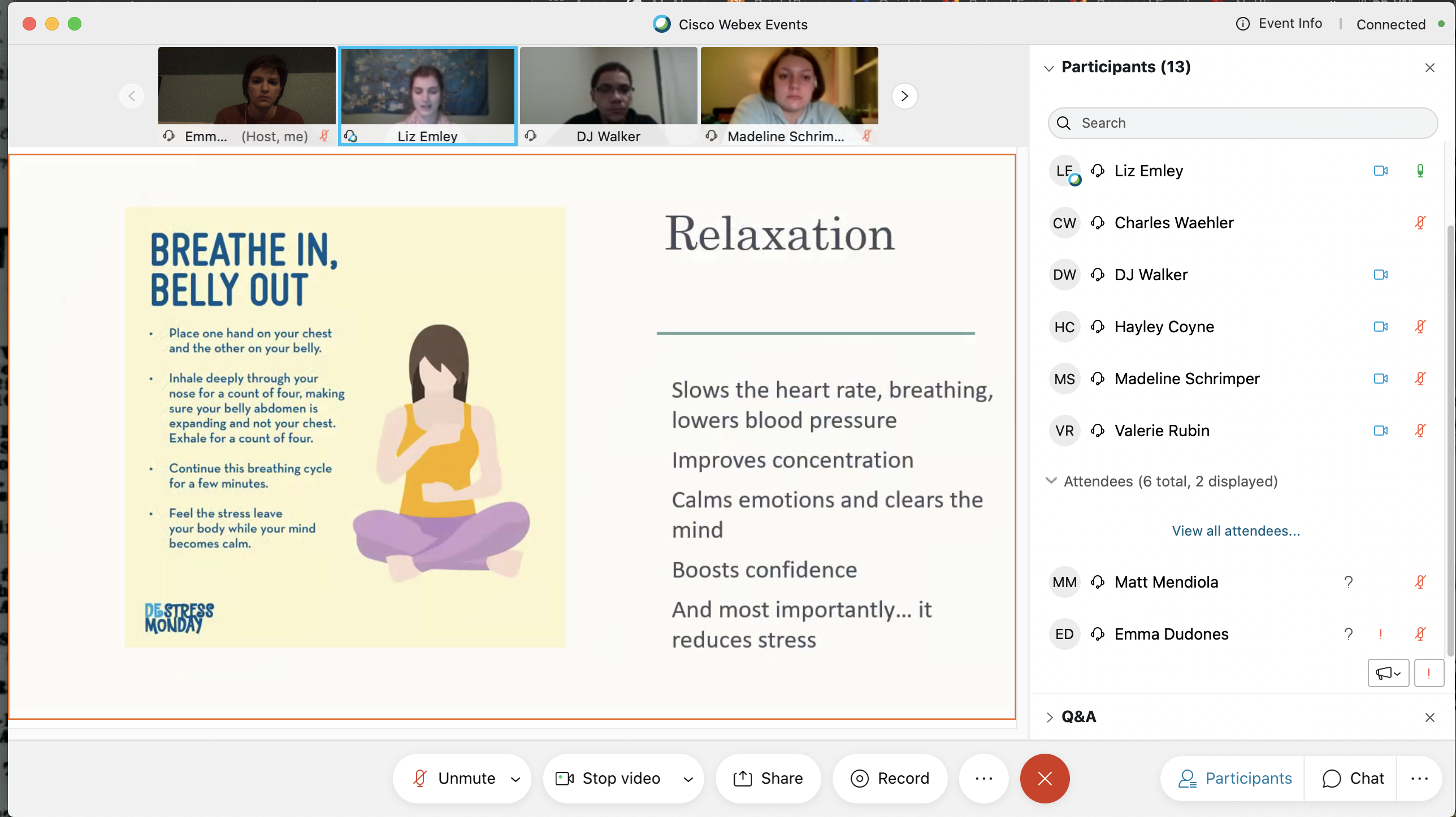Stop your video
Viewport: 1456px width, 817px height.
608,778
